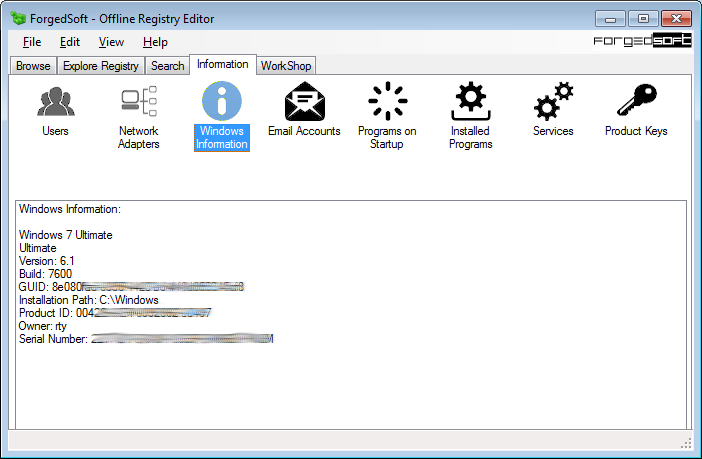Open the Help menu

coord(155,42)
